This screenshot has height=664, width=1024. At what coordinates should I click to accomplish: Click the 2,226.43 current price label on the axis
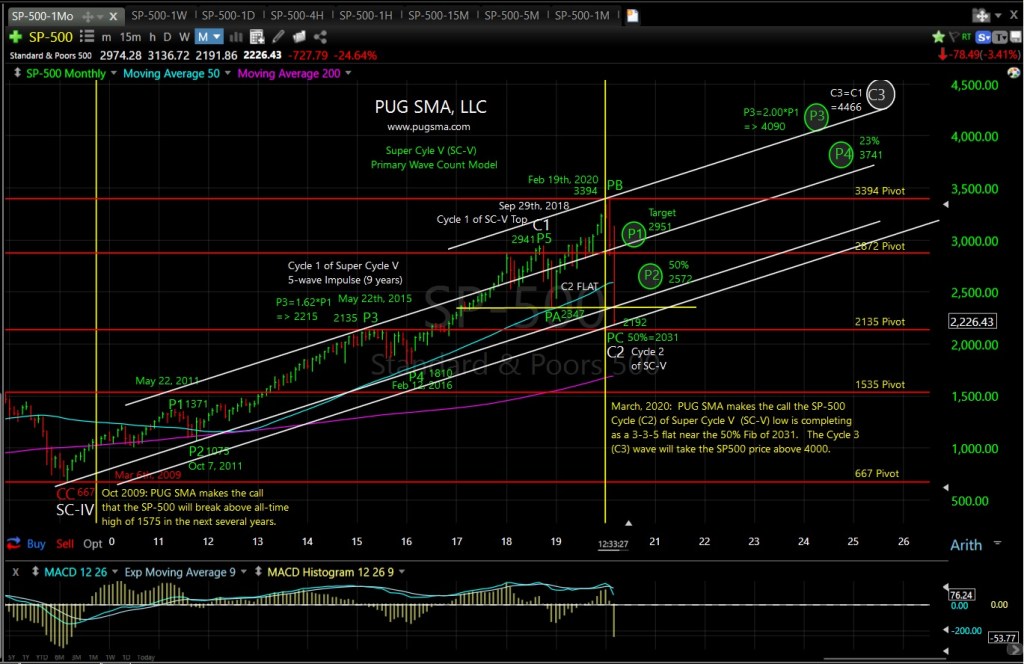click(972, 321)
